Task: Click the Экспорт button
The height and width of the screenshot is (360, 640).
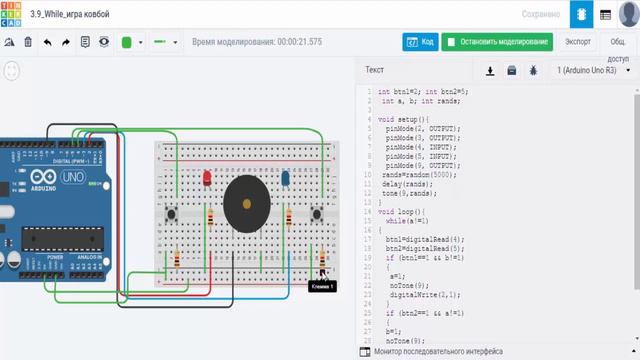Action: pos(578,42)
